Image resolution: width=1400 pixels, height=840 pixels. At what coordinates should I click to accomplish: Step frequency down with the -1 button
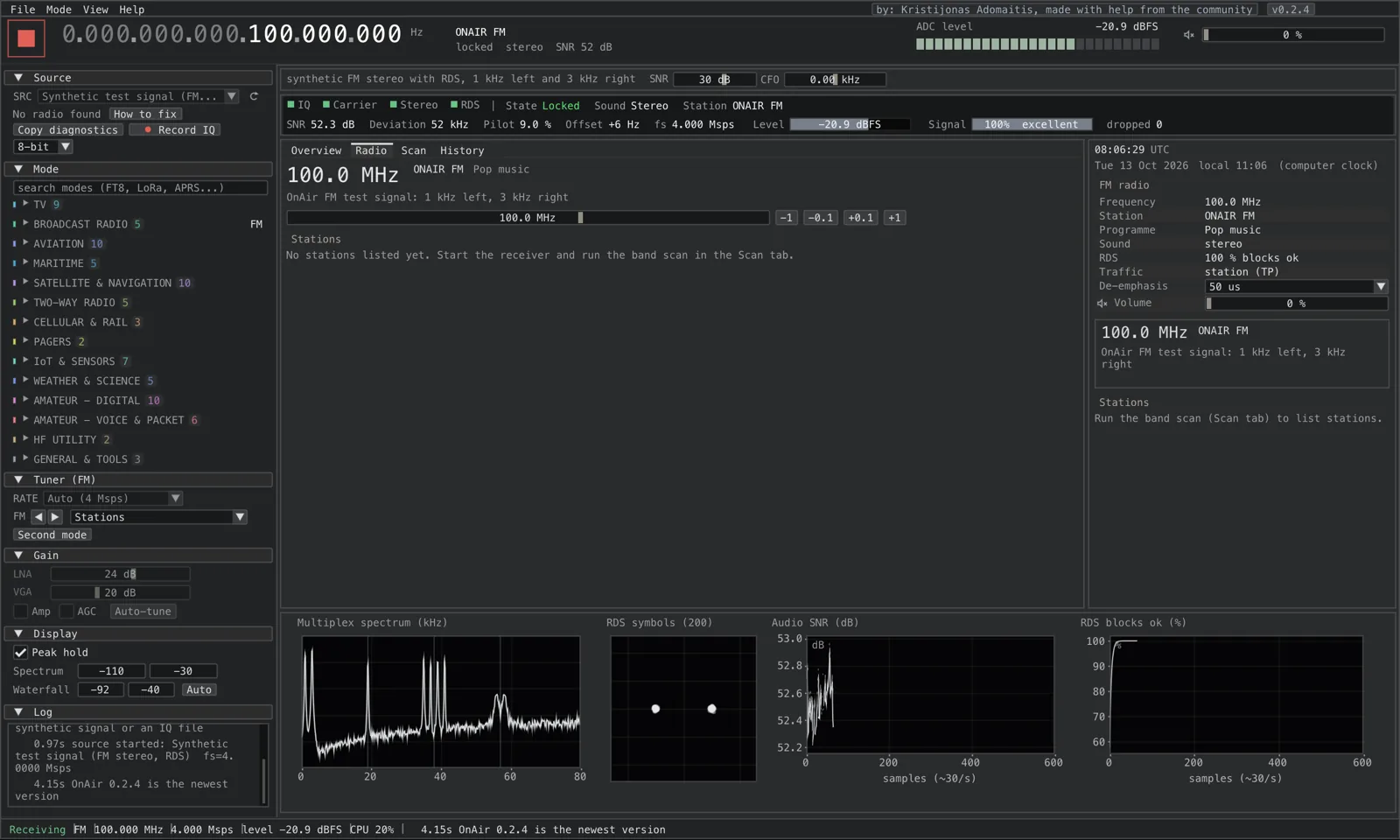tap(787, 218)
